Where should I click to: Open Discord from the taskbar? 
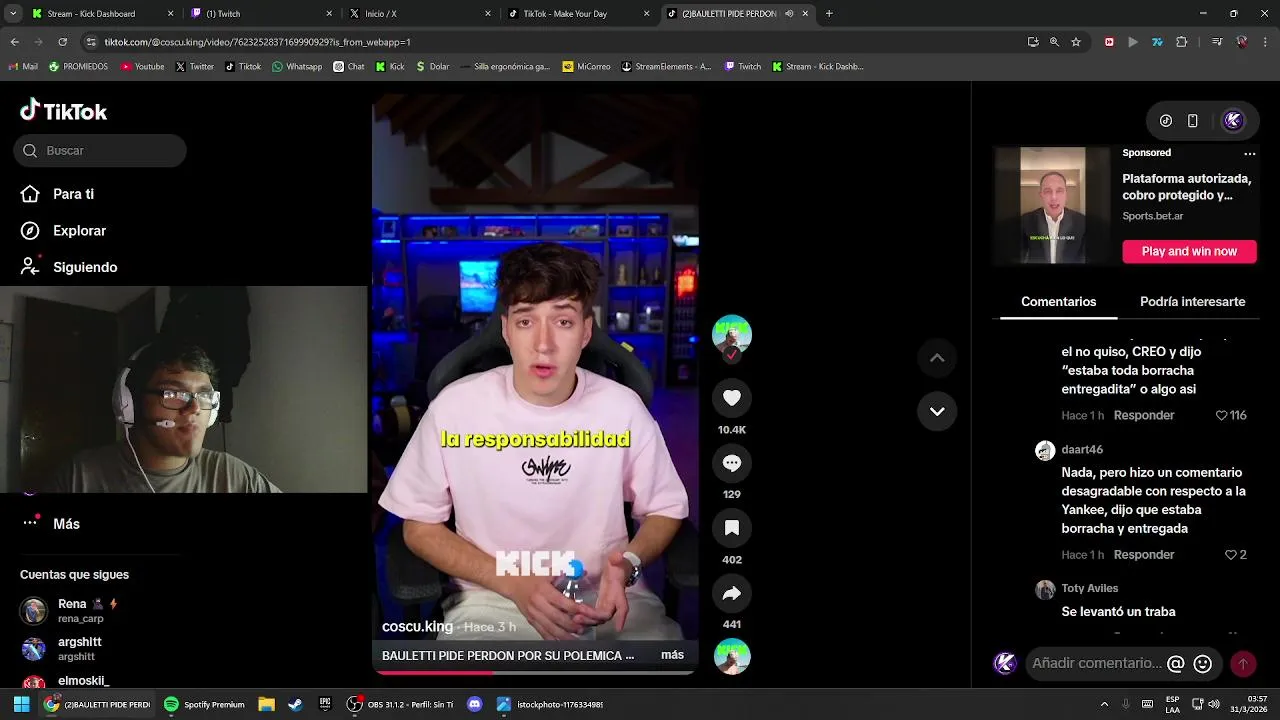tap(475, 705)
